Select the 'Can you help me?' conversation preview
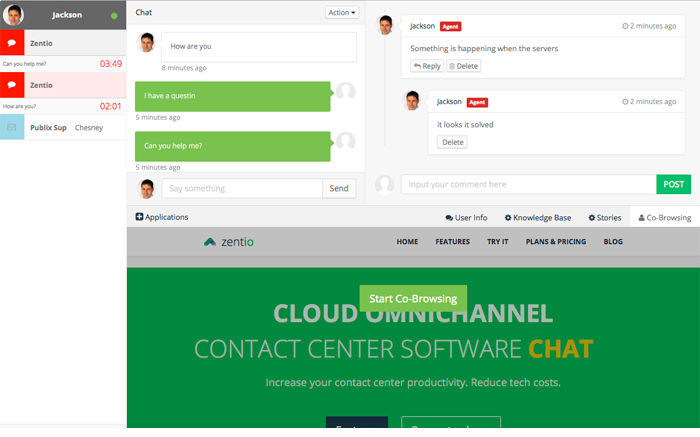The width and height of the screenshot is (700, 437). 25,64
